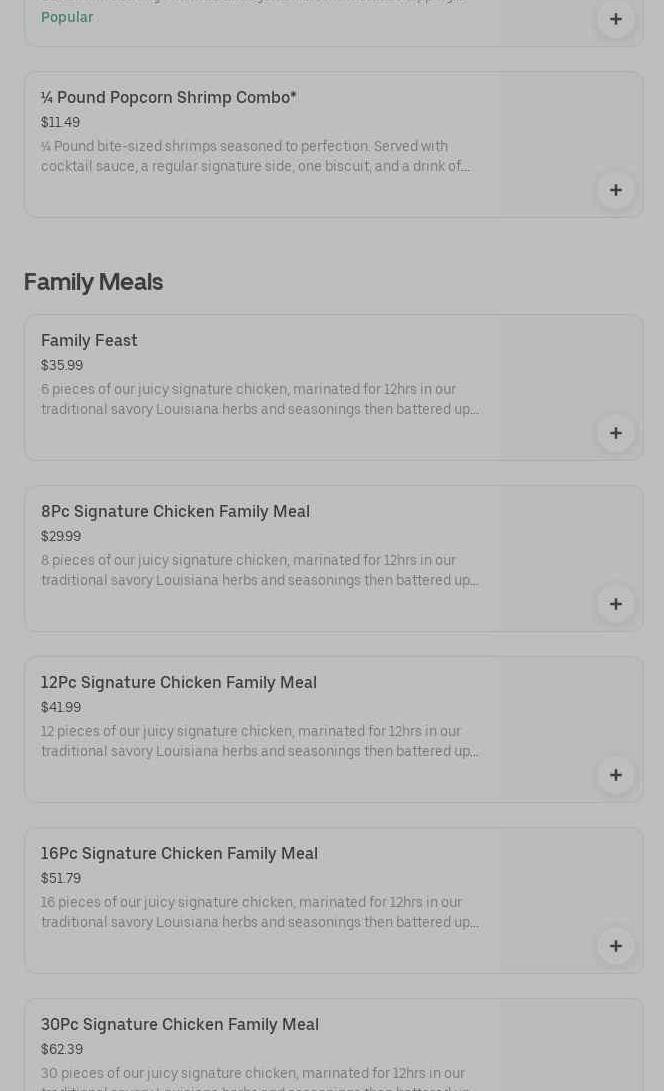Add 8Pc Signature Chicken Family Meal
This screenshot has height=1091, width=664.
(615, 604)
